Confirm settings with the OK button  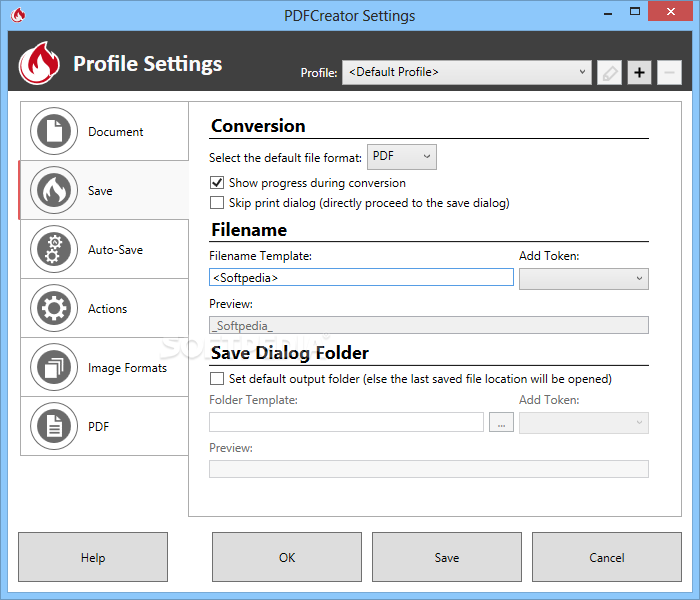(x=287, y=557)
